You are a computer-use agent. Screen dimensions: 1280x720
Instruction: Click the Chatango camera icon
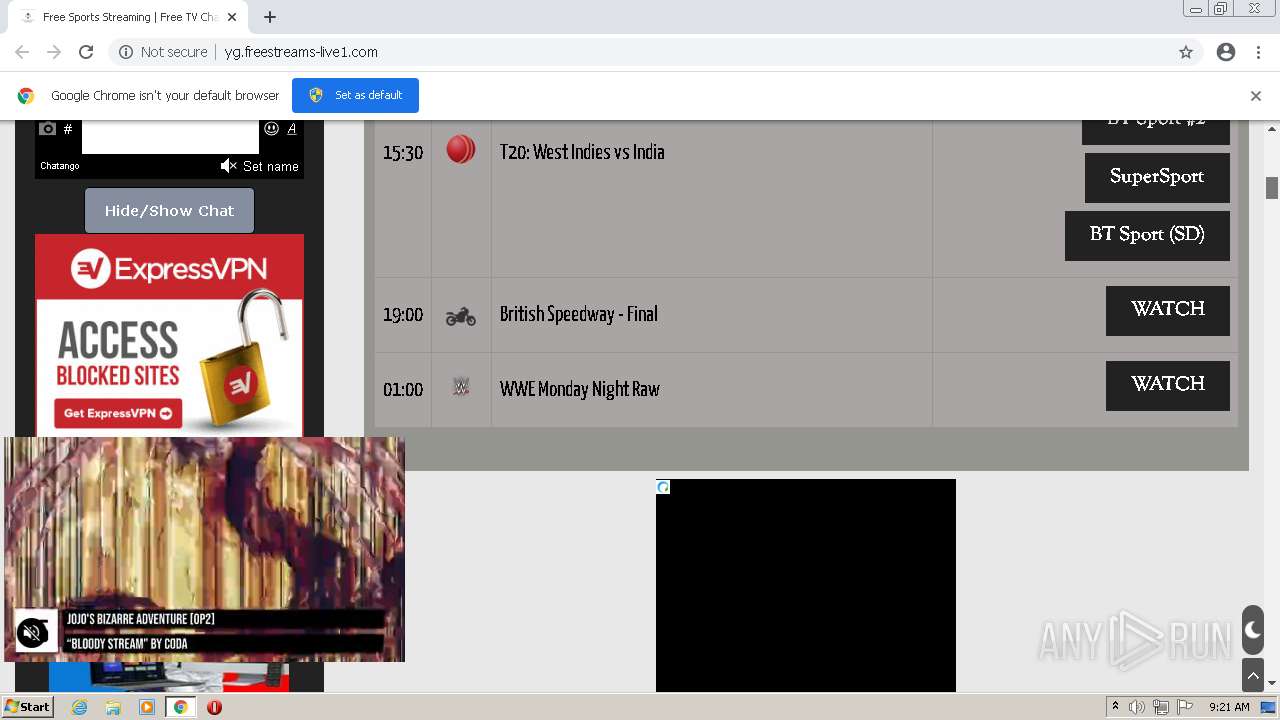pos(47,129)
